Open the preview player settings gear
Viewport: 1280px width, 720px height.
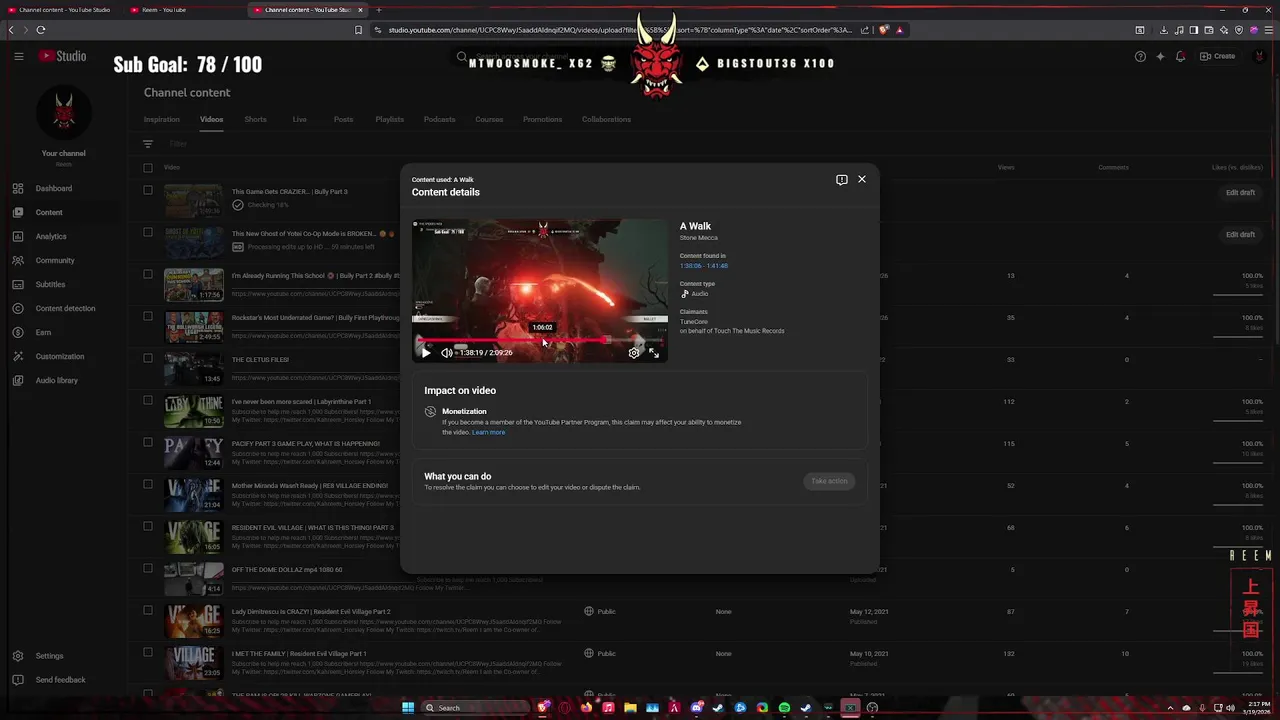tap(634, 352)
